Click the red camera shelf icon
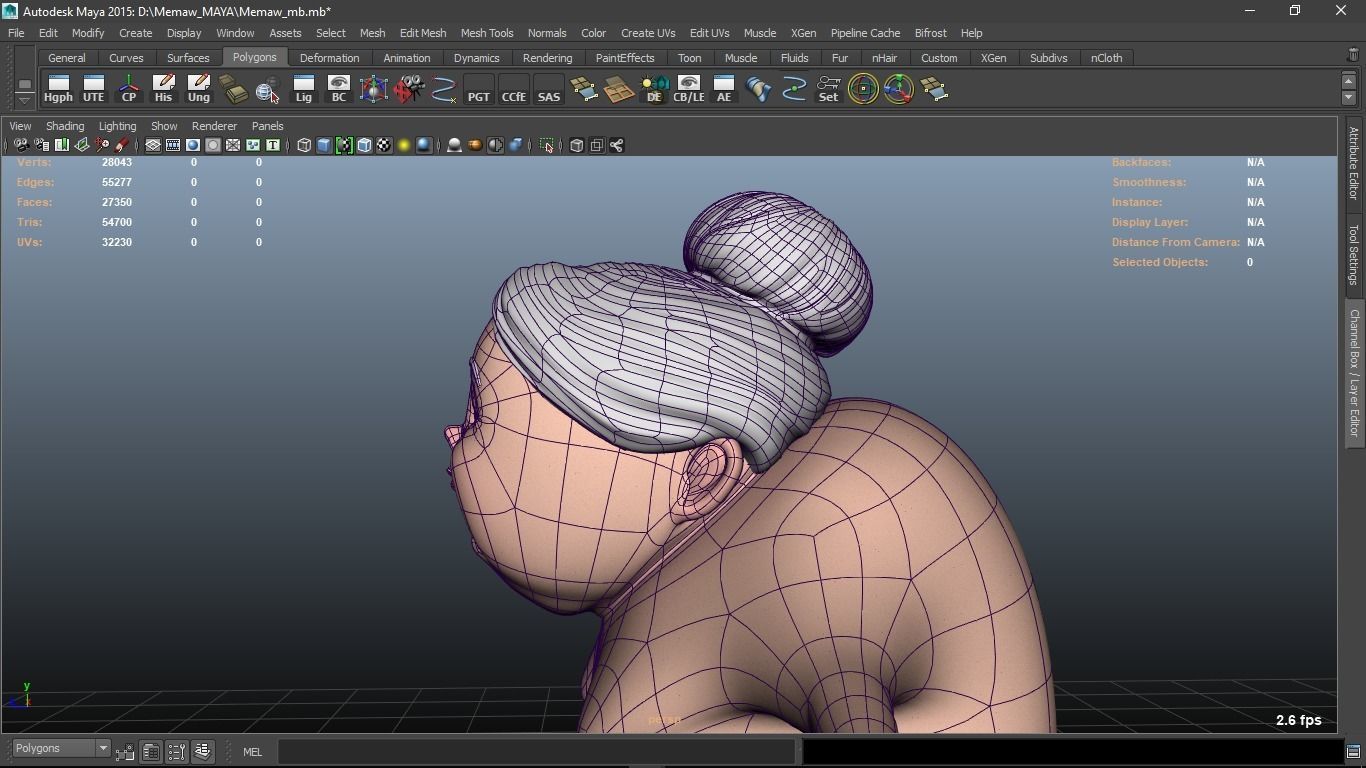The width and height of the screenshot is (1366, 768). (408, 89)
